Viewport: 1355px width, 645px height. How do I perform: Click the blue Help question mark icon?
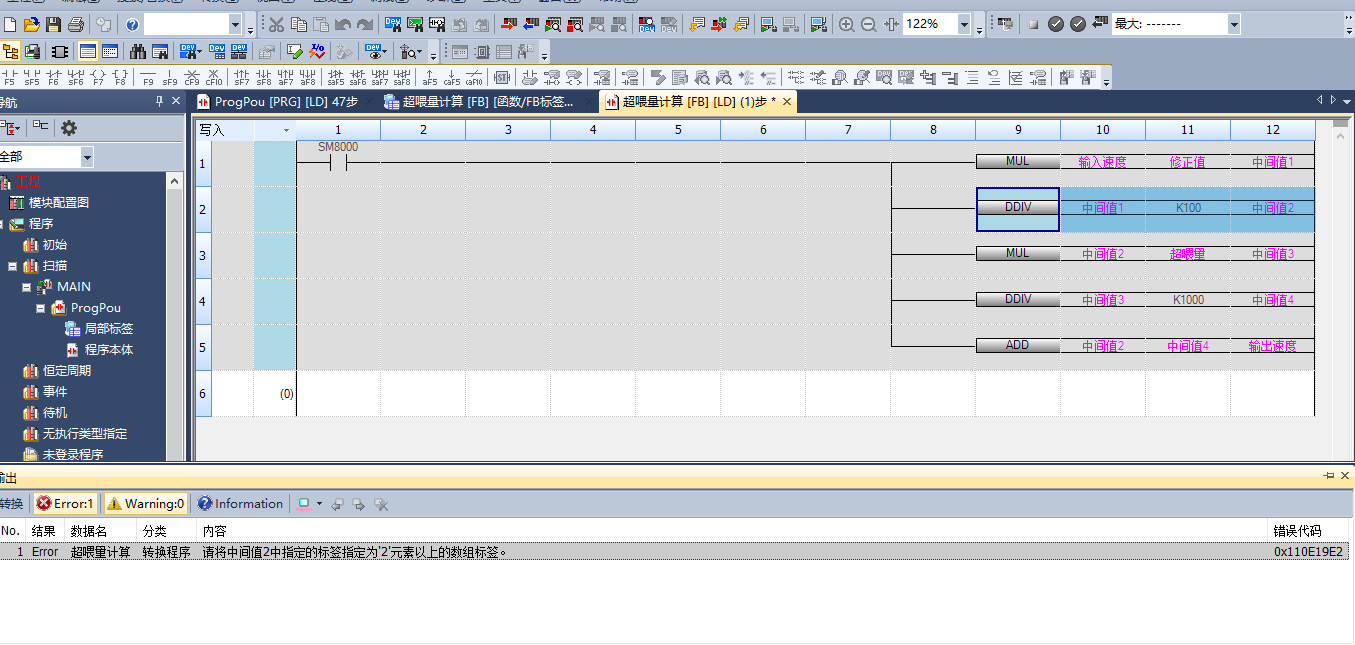(x=132, y=24)
